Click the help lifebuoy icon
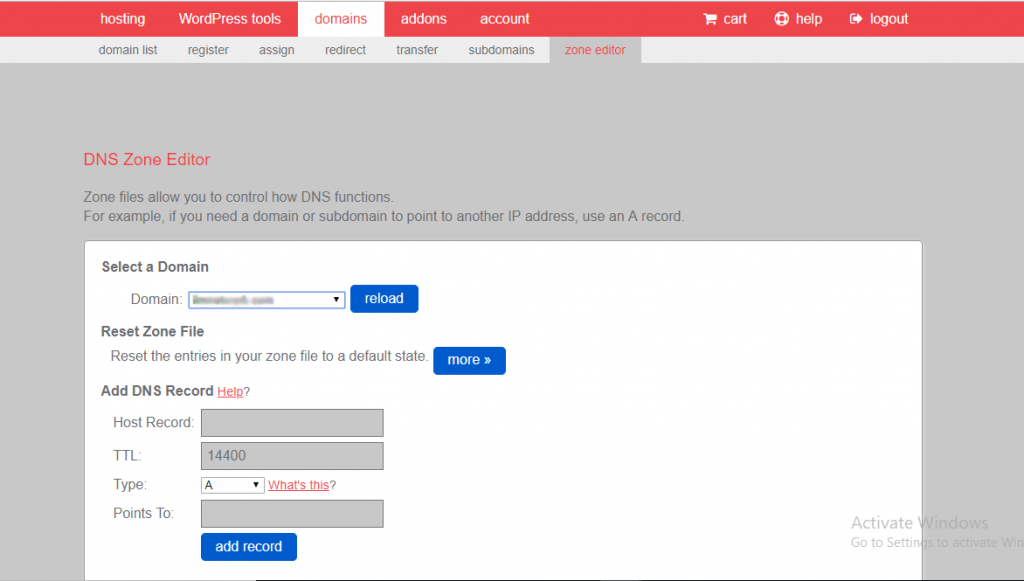 click(782, 19)
